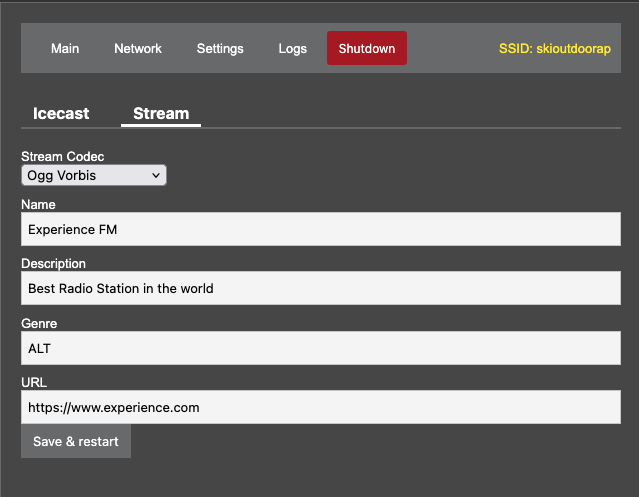View the Logs page
Screen dimensions: 639x497
tap(293, 48)
